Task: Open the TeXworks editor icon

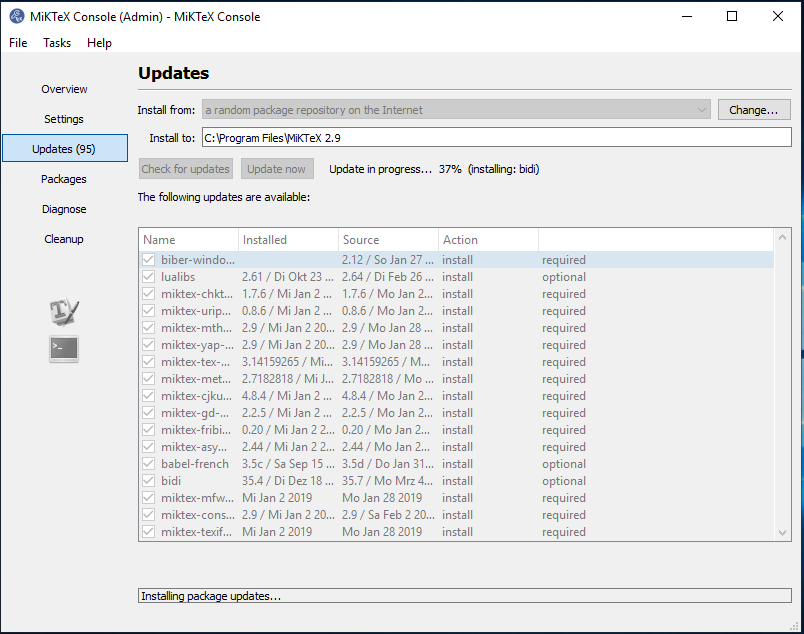Action: coord(64,311)
